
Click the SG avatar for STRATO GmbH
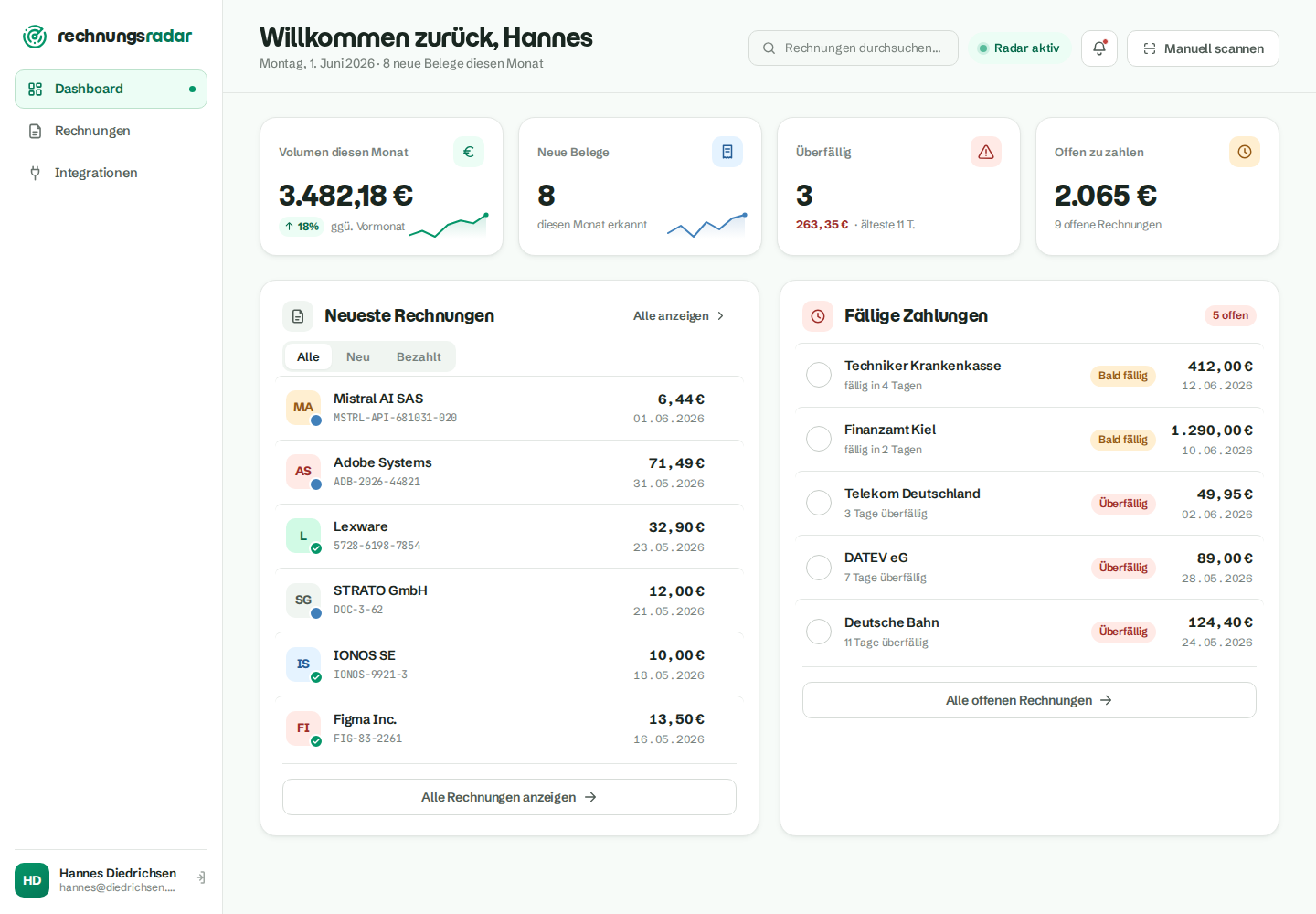click(x=303, y=600)
